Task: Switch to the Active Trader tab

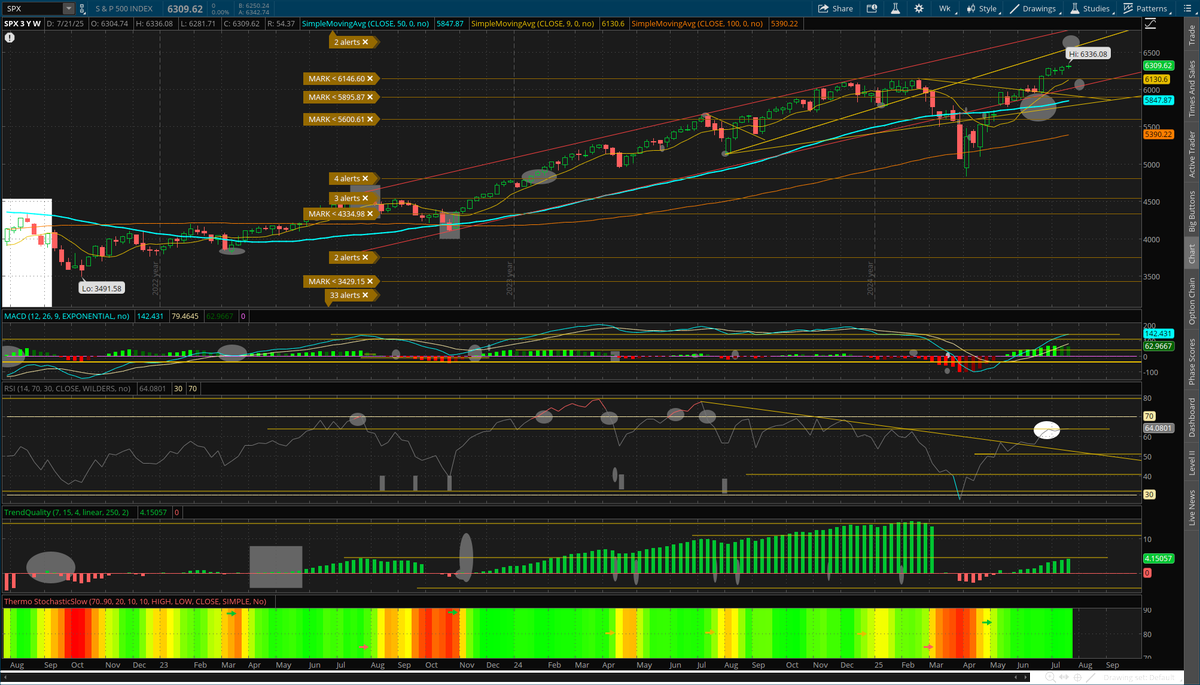Action: [1191, 154]
